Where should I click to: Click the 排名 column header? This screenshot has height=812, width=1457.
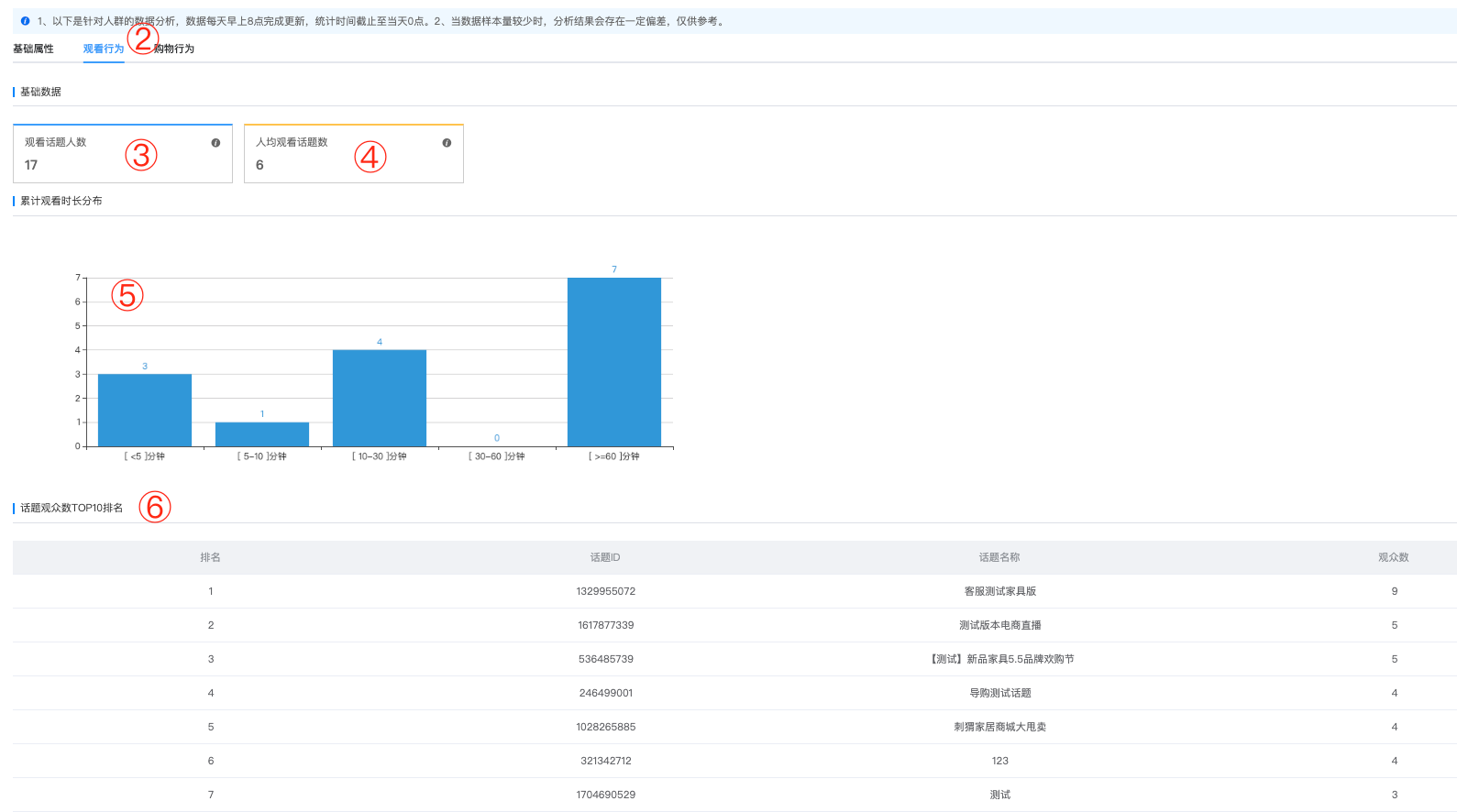(211, 557)
